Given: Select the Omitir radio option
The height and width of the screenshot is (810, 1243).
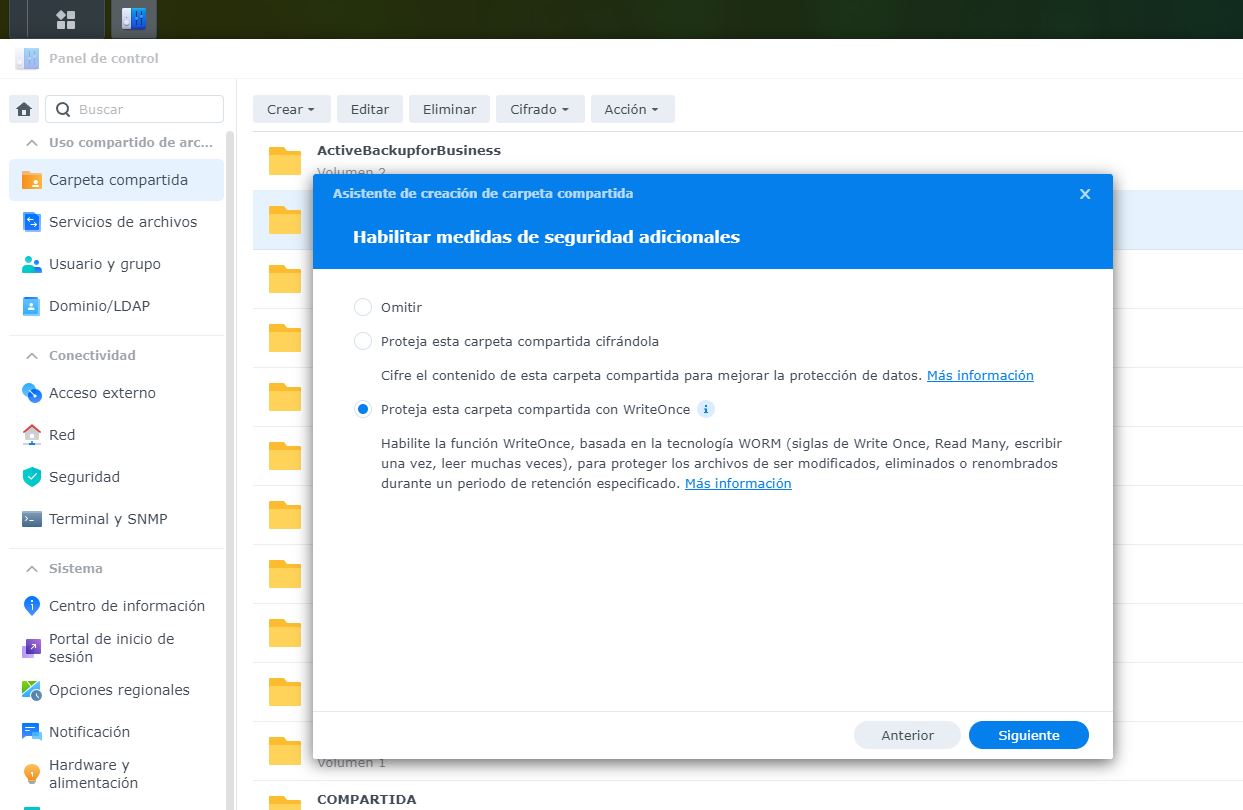Looking at the screenshot, I should click(x=363, y=307).
